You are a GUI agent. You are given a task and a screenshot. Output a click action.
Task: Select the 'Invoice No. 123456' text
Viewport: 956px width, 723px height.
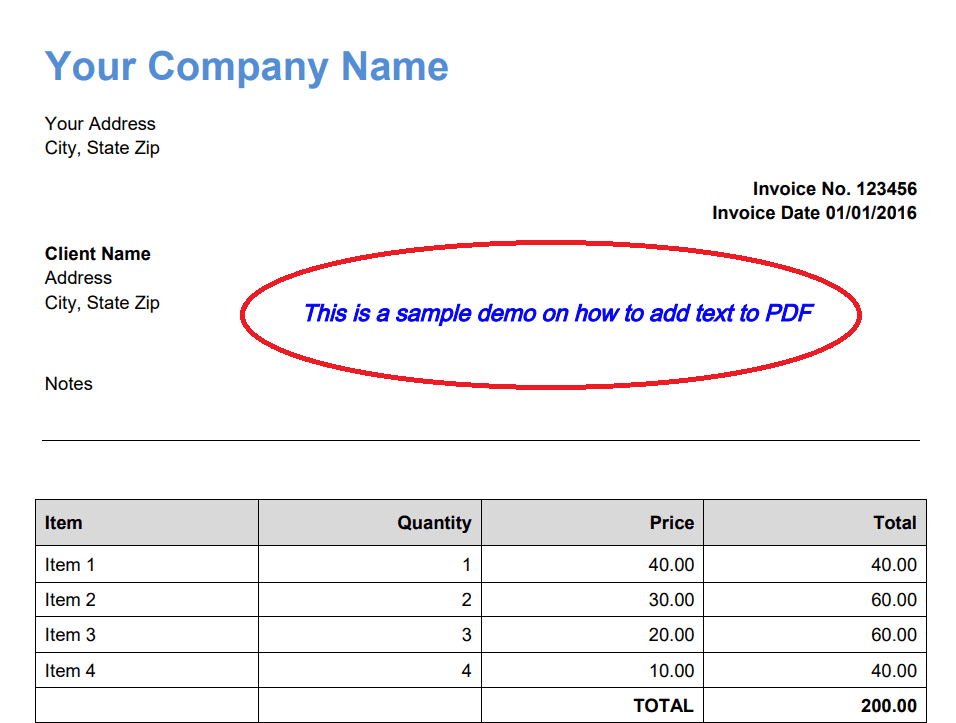(834, 189)
